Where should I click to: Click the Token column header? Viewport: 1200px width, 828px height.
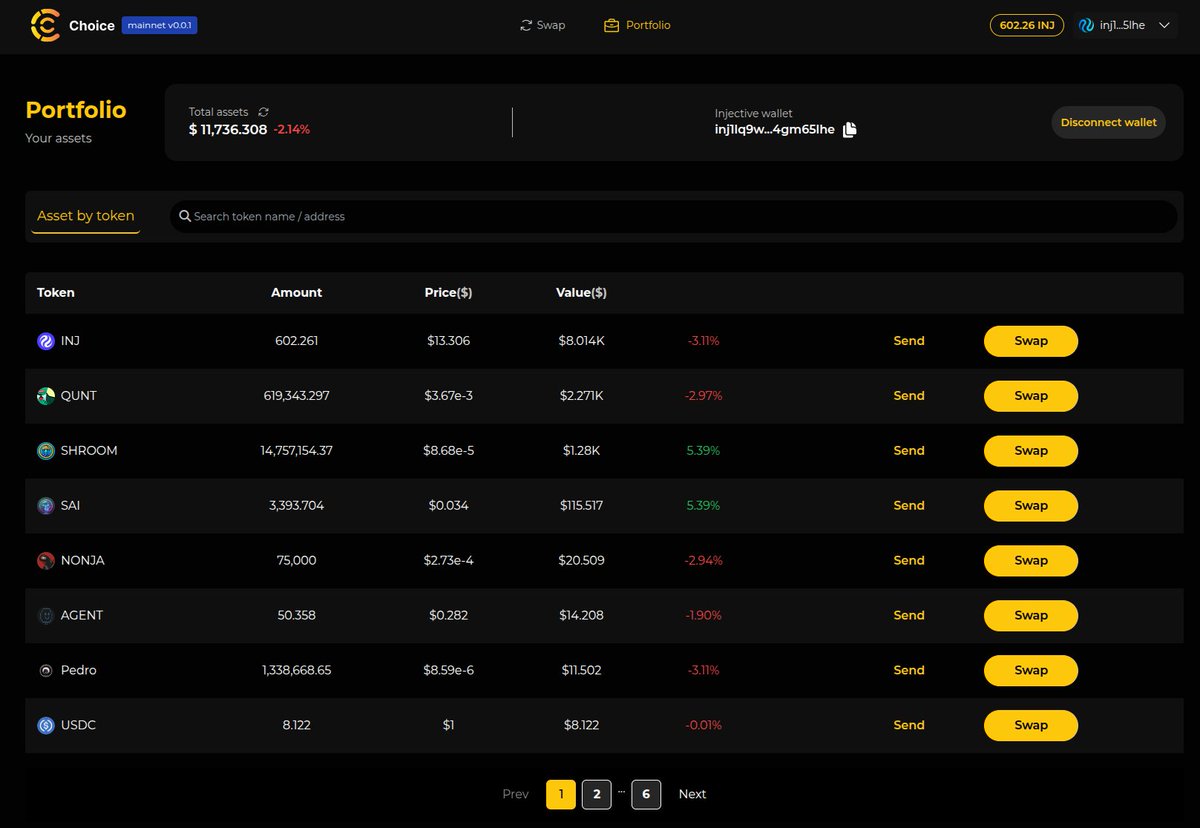[56, 293]
